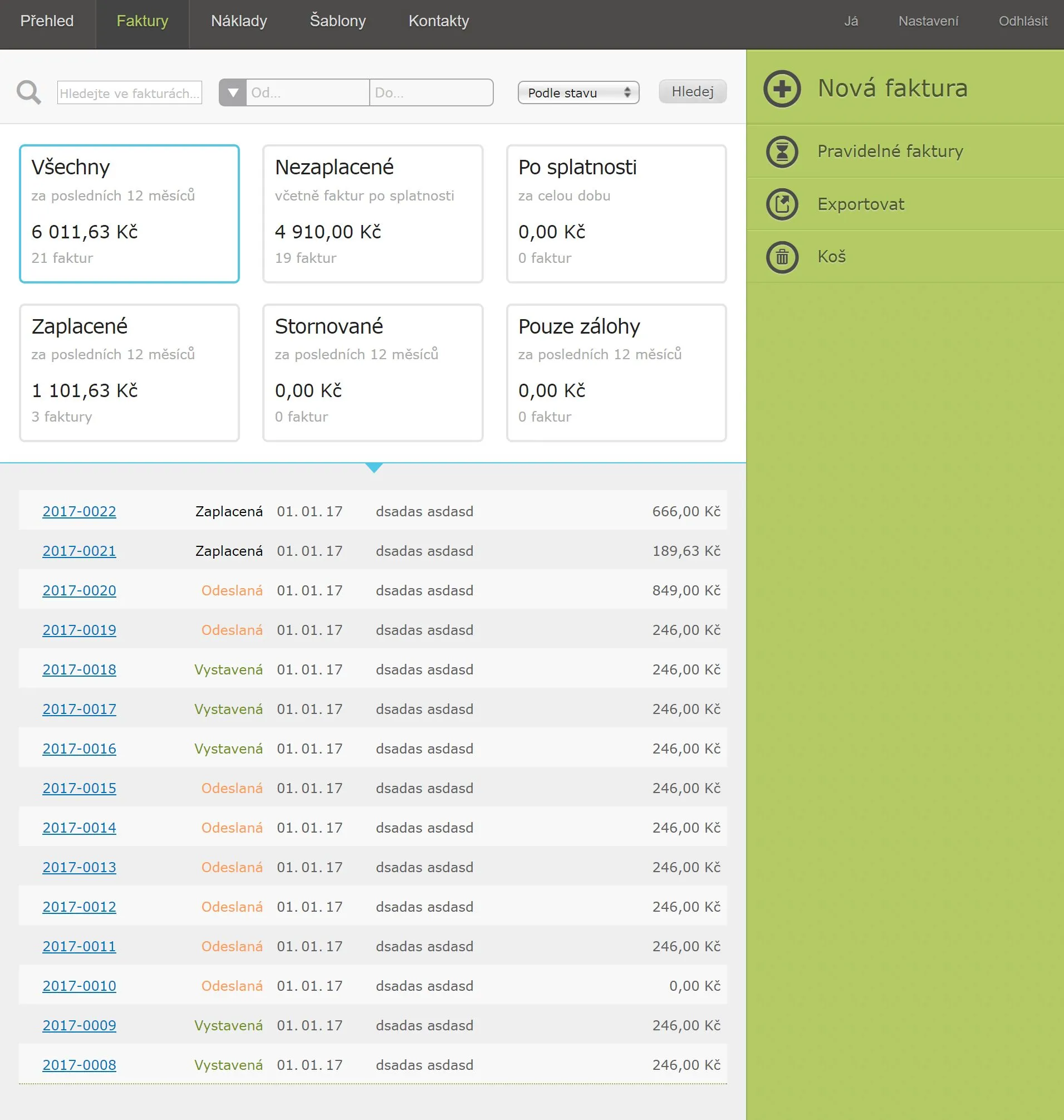Click the hourglass Pravidelné faktury icon

(x=782, y=152)
